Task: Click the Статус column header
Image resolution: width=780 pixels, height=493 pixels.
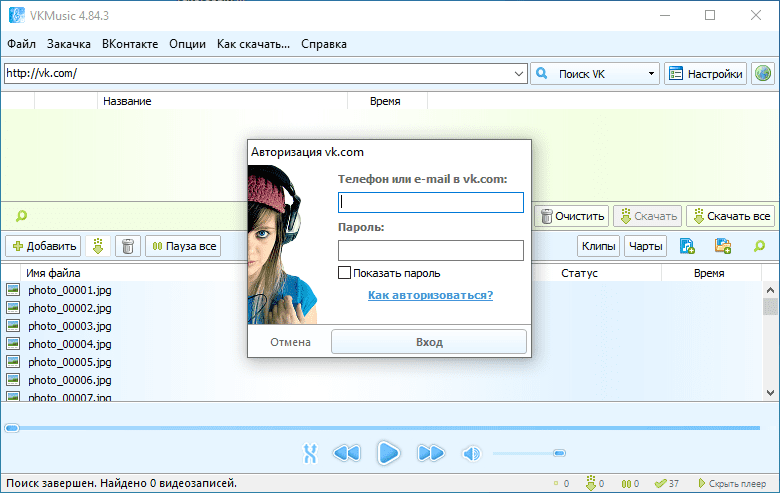Action: 579,273
